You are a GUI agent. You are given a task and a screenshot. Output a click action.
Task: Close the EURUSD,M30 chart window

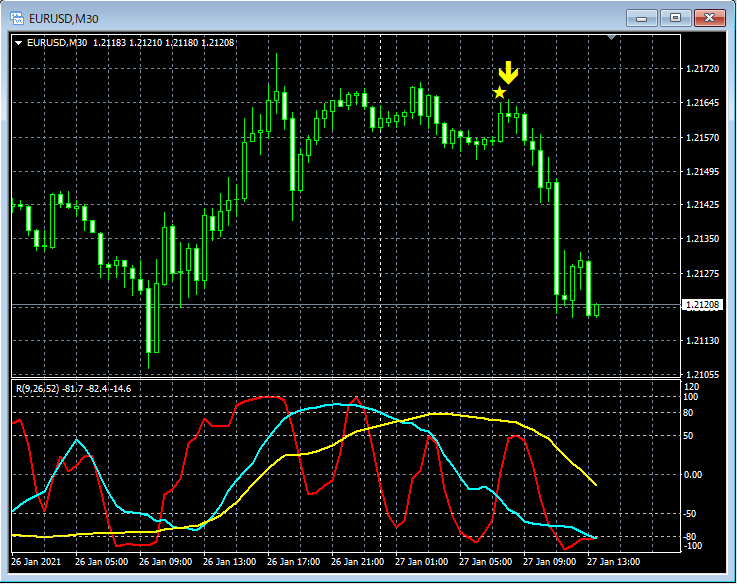(710, 18)
